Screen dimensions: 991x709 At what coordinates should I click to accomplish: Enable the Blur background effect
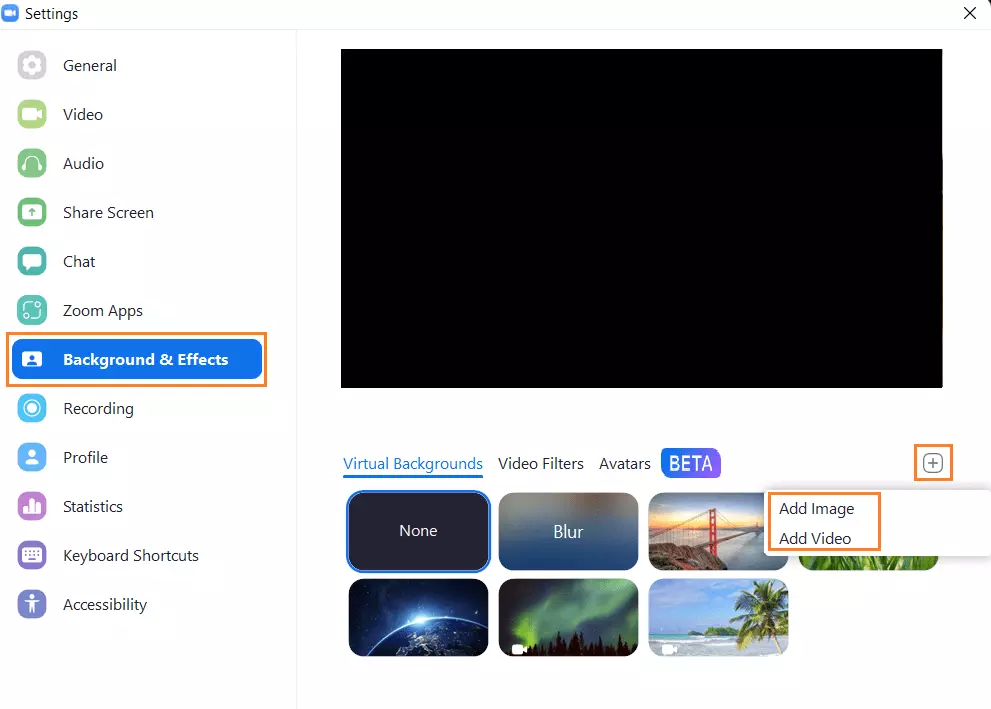[568, 531]
